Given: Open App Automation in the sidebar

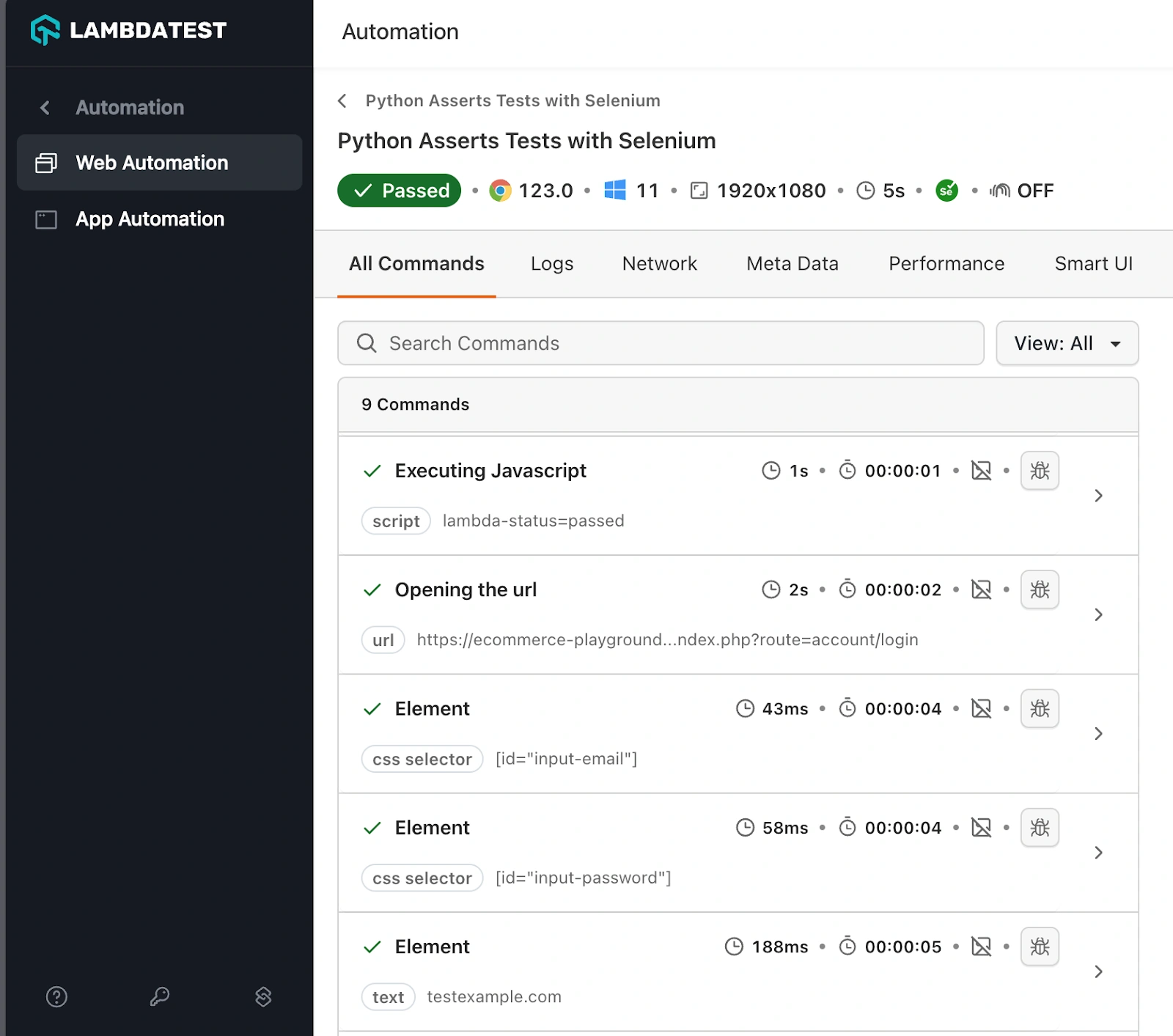Looking at the screenshot, I should click(150, 219).
